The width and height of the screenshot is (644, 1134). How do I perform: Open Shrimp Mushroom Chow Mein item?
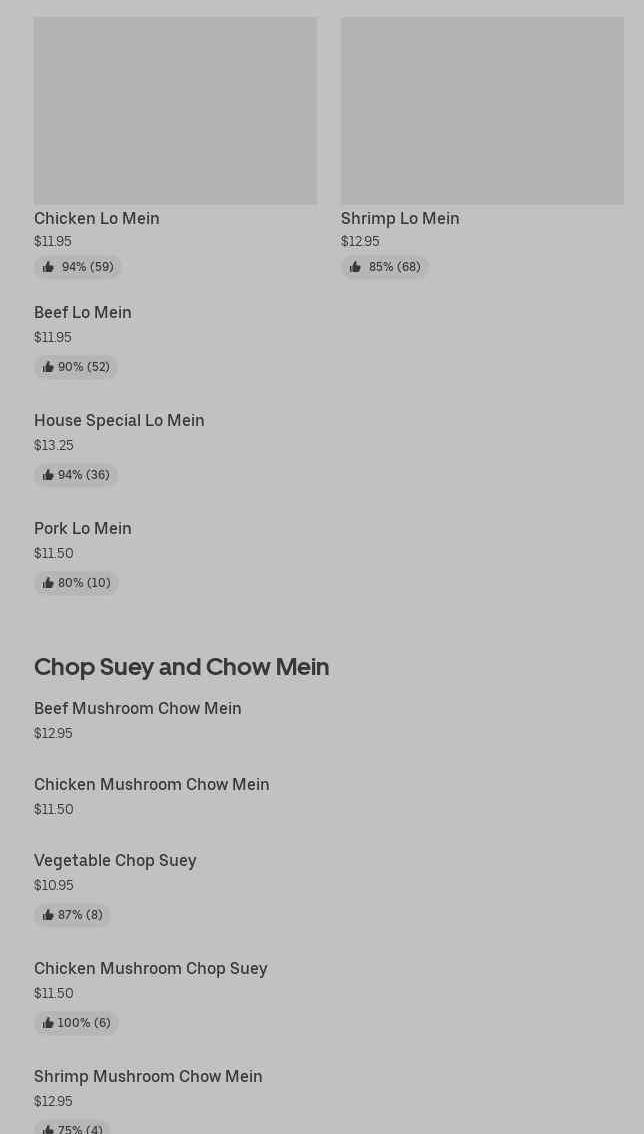point(148,1075)
